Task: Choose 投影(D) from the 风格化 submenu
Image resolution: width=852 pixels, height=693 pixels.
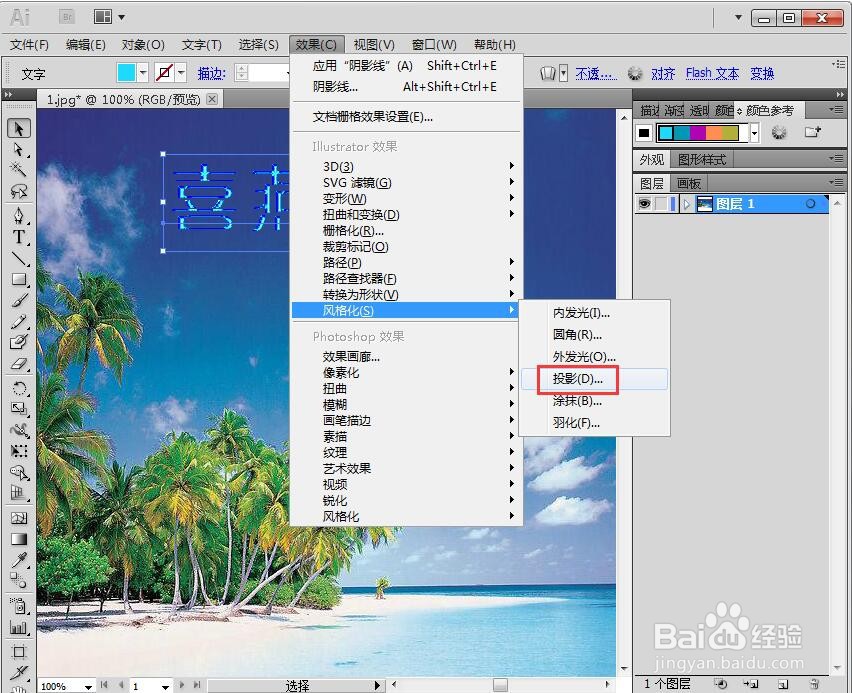Action: [x=577, y=379]
